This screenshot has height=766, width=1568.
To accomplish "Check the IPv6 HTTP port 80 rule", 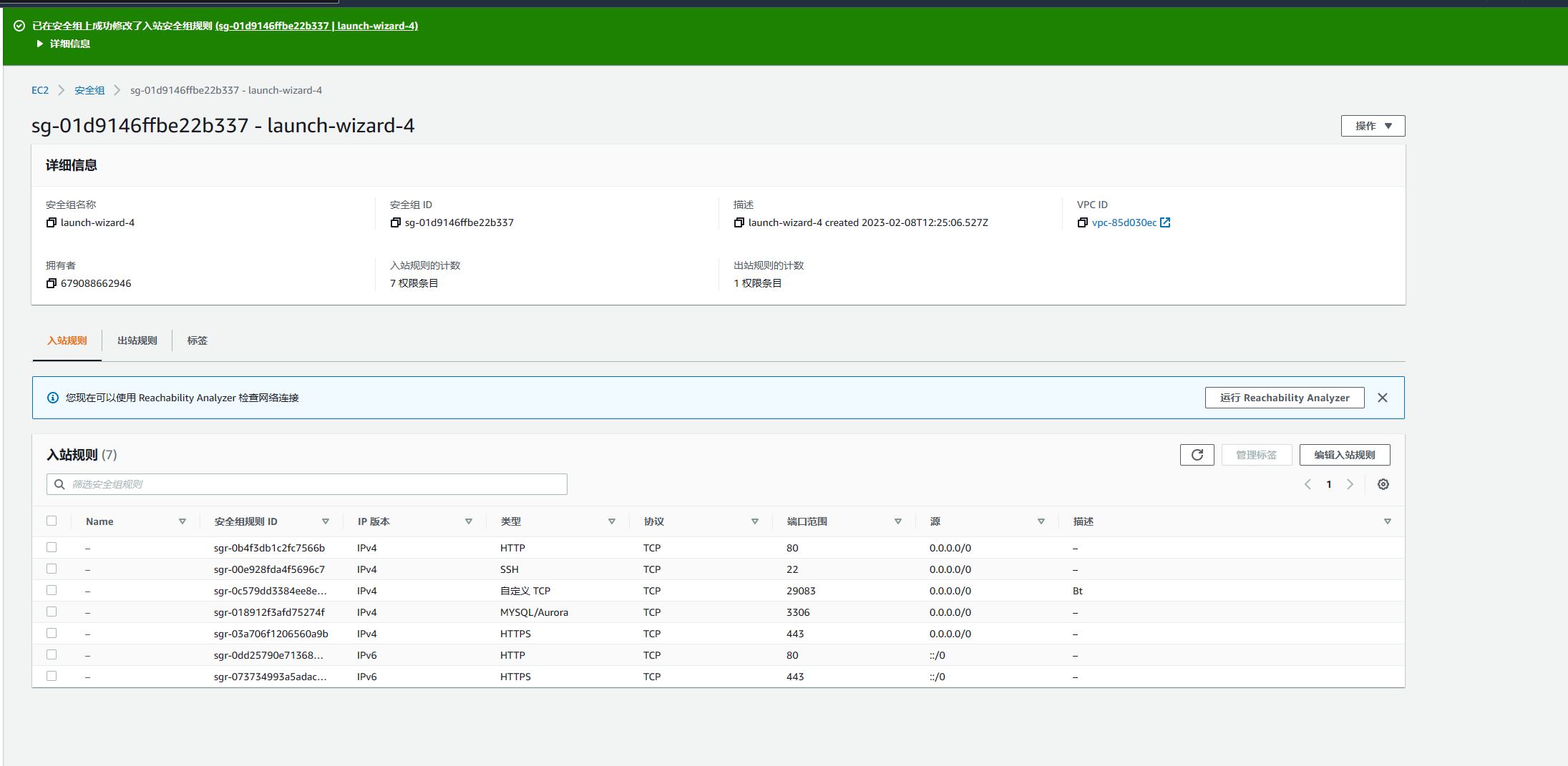I will [52, 654].
